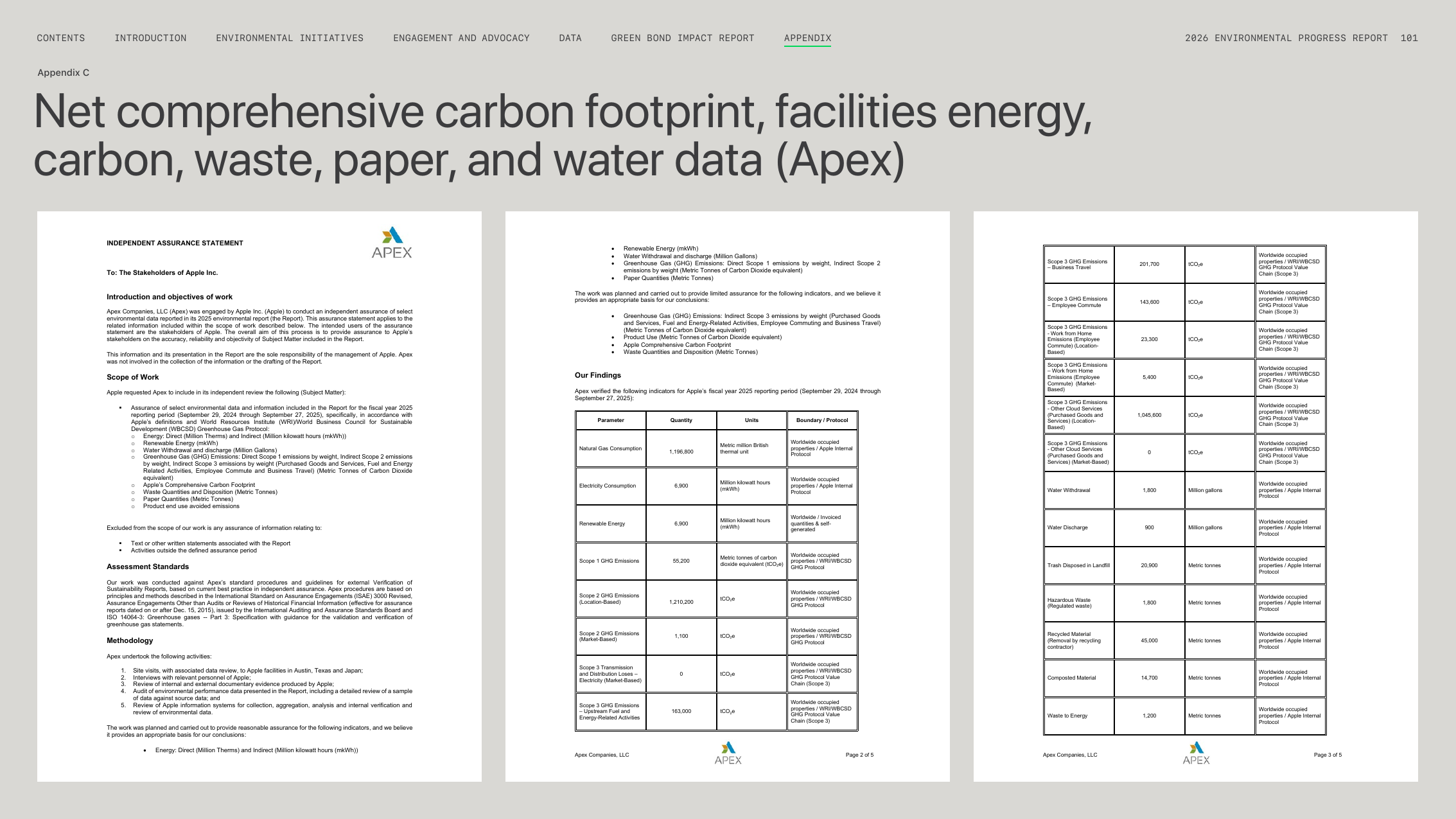Click the 'Natural Gas Consumption' table cell

click(x=610, y=448)
